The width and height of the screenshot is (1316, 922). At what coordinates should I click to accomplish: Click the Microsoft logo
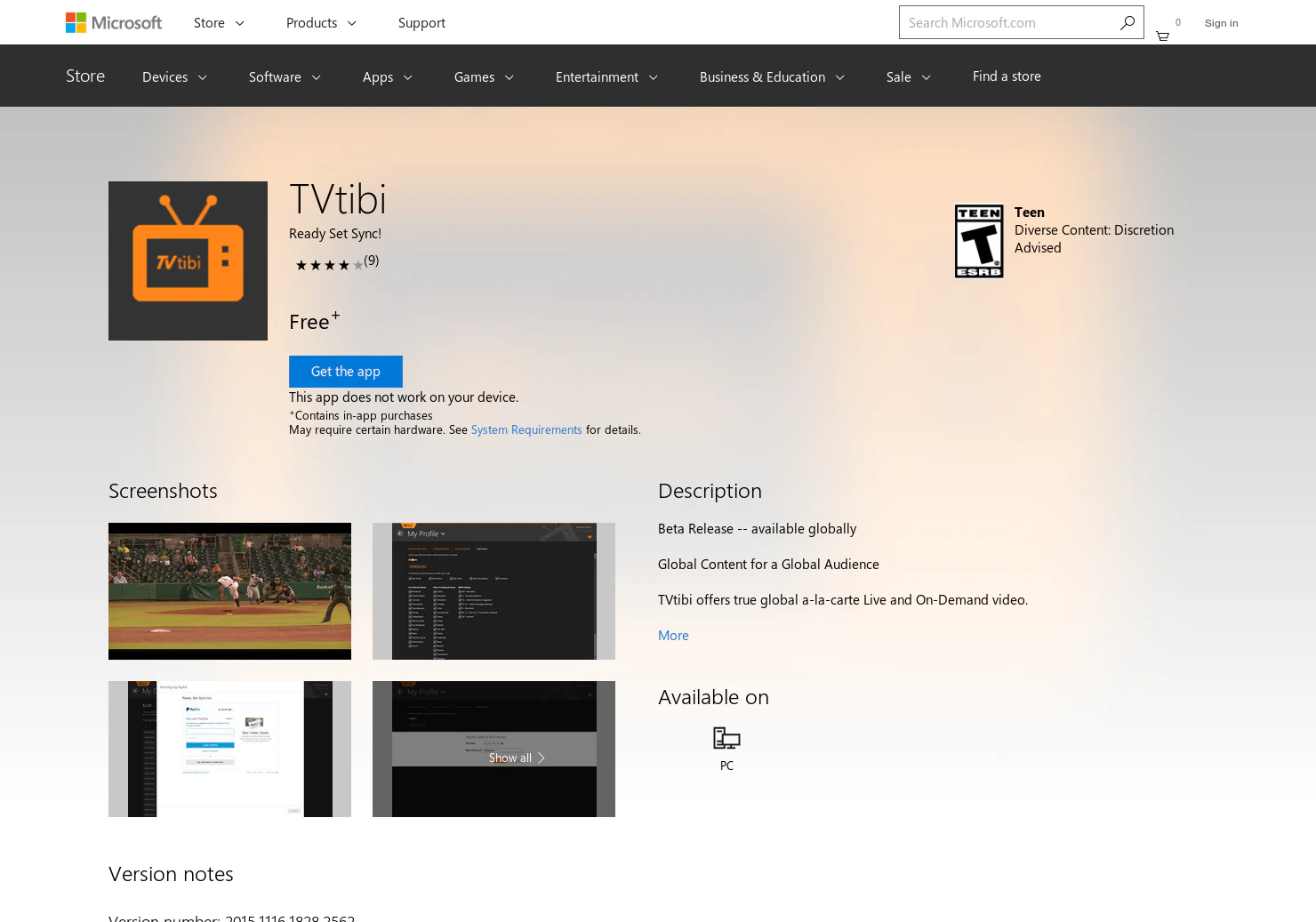(x=114, y=22)
